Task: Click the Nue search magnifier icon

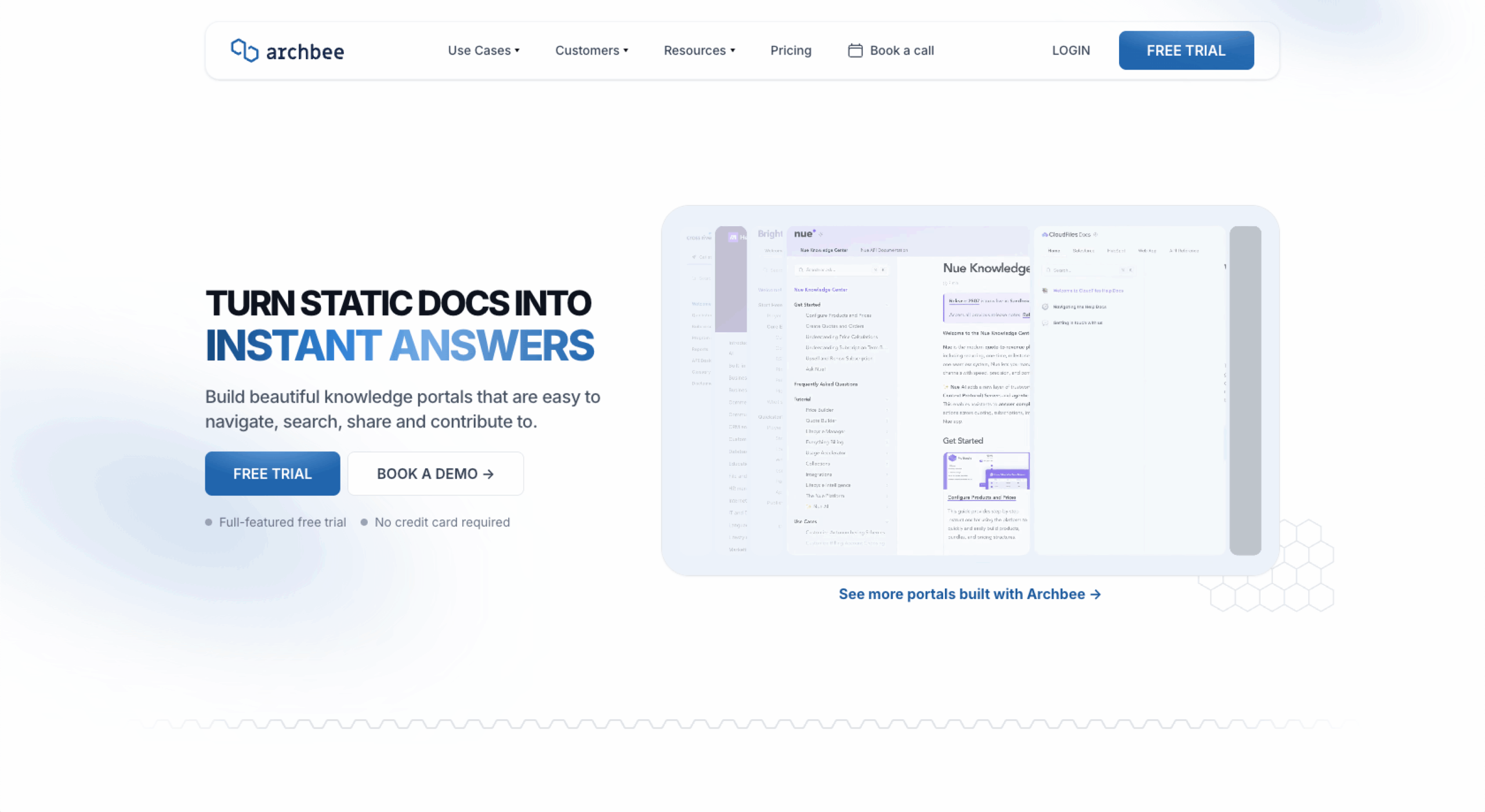Action: point(801,270)
